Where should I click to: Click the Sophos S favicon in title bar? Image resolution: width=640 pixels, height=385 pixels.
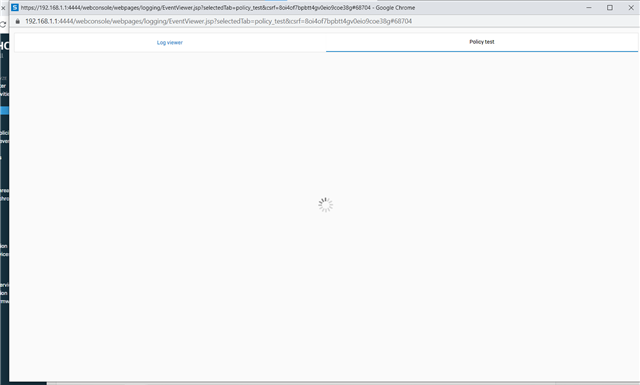click(15, 7)
